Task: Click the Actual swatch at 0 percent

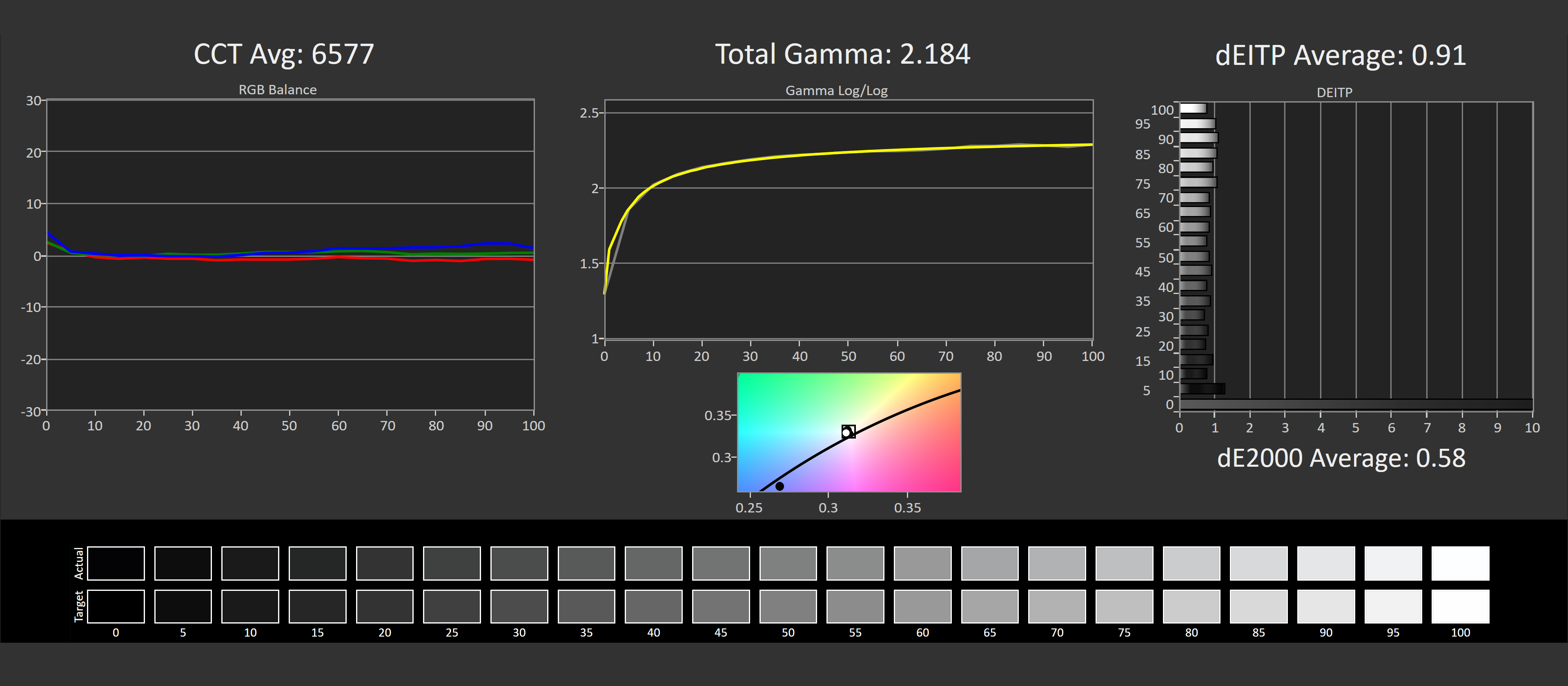Action: point(116,563)
